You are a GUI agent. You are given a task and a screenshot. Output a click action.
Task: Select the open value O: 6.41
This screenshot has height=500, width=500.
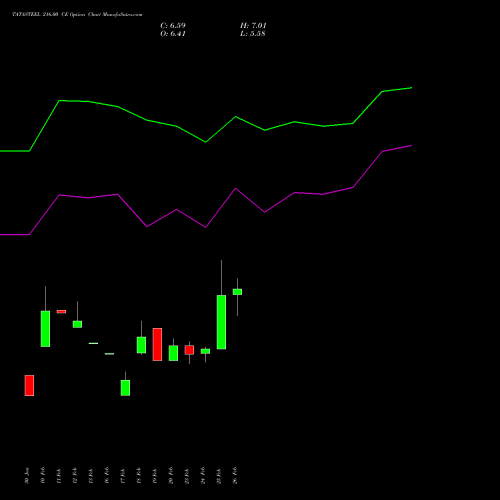173,34
